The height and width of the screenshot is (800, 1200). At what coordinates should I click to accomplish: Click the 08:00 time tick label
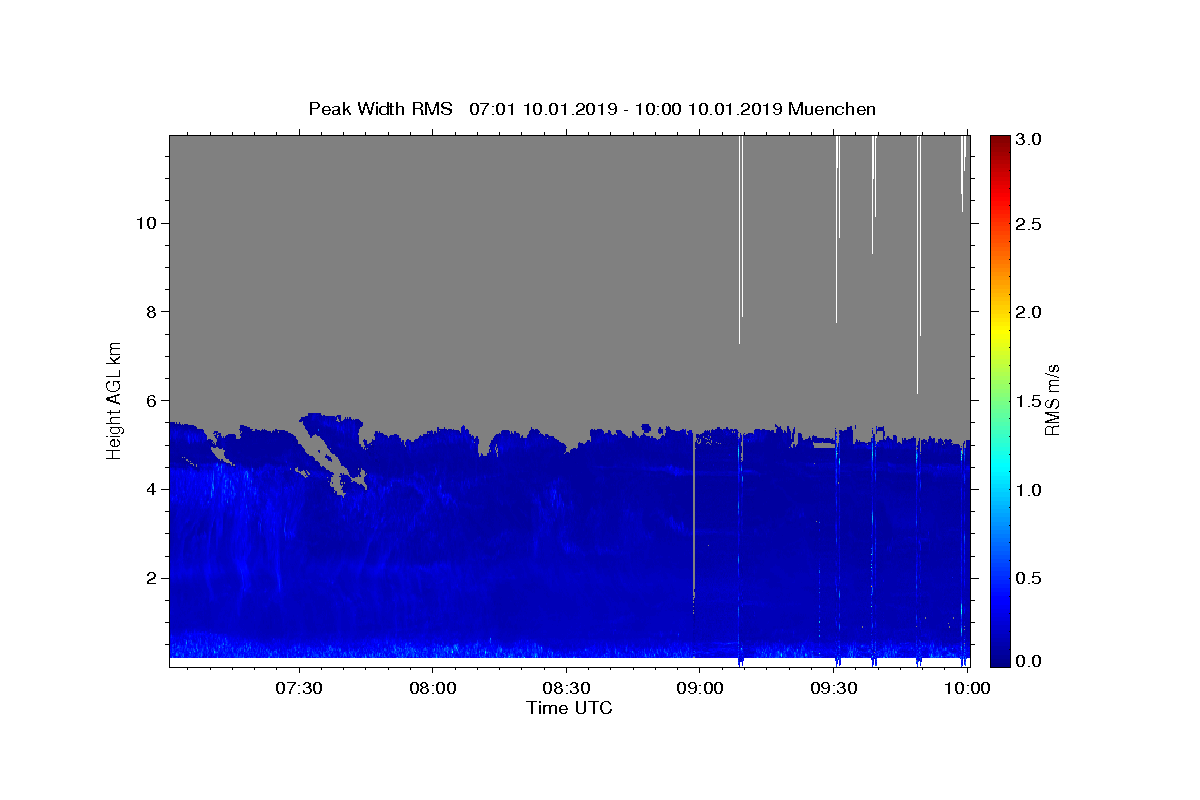click(433, 689)
